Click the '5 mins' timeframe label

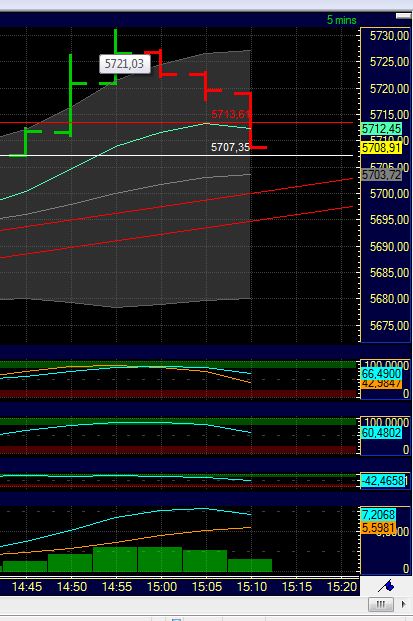point(341,20)
